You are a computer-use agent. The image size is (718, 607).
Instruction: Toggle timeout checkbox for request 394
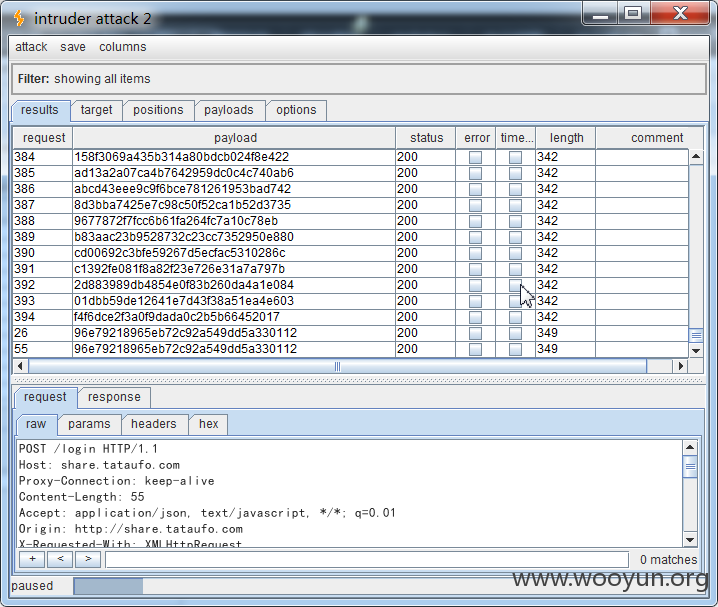click(x=515, y=318)
